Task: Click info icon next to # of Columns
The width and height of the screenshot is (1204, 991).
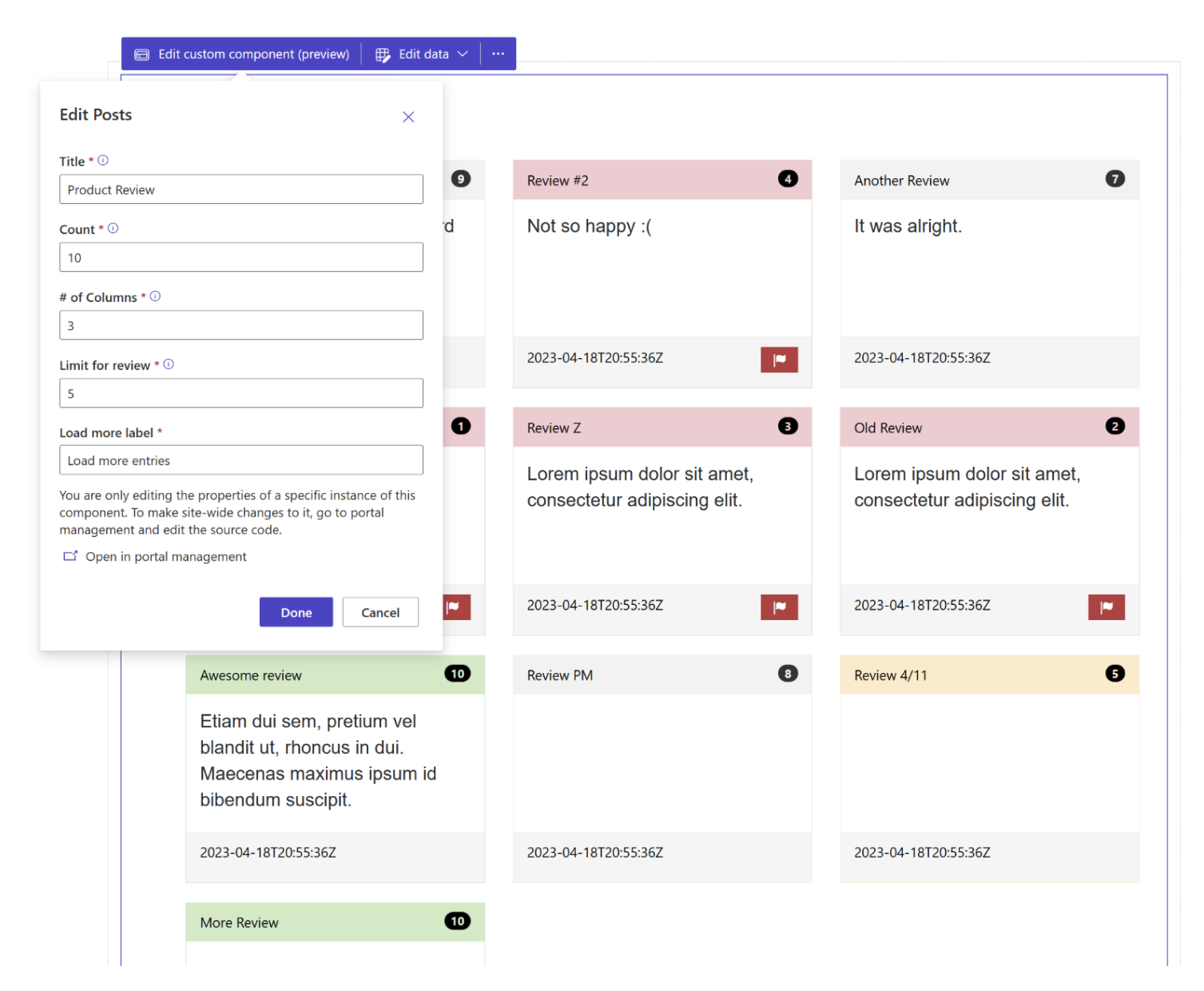Action: (x=156, y=297)
